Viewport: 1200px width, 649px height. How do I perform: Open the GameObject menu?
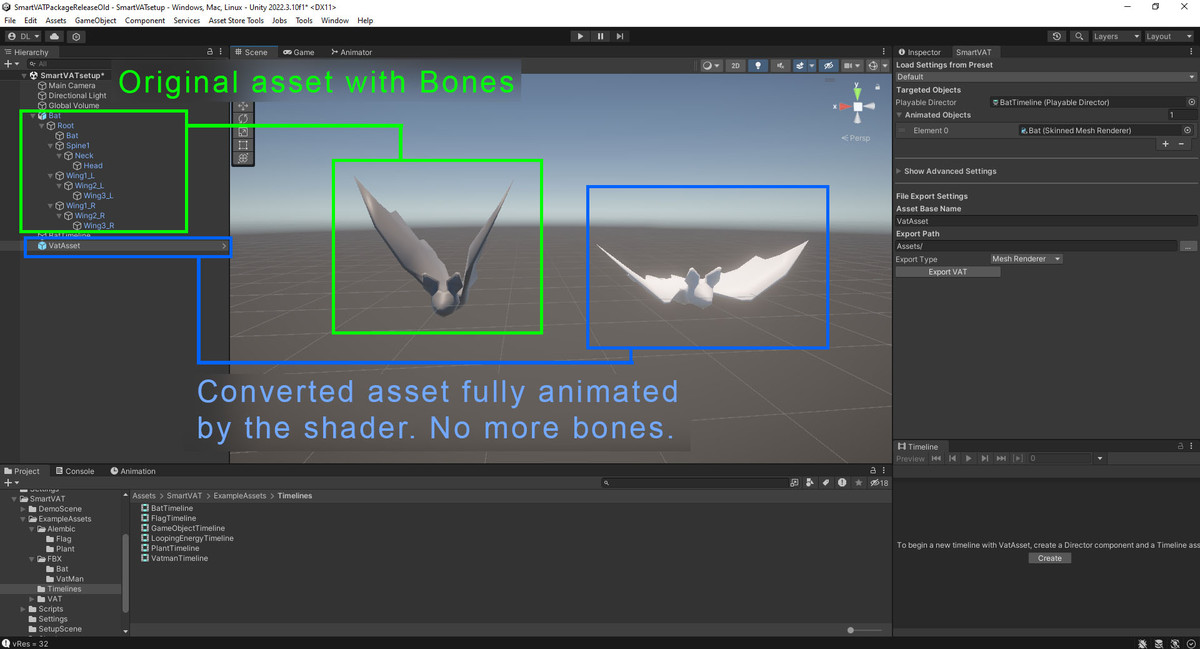coord(95,20)
